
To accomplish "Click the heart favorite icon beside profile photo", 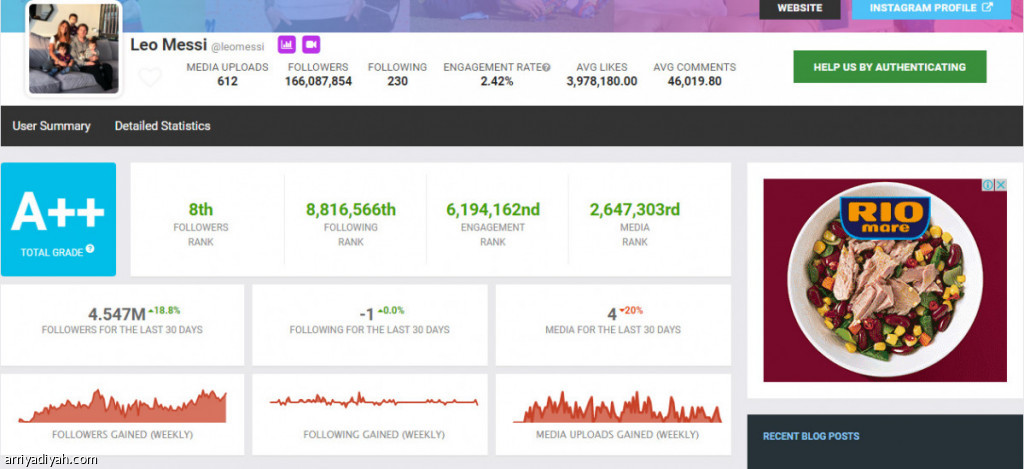I will pyautogui.click(x=150, y=77).
